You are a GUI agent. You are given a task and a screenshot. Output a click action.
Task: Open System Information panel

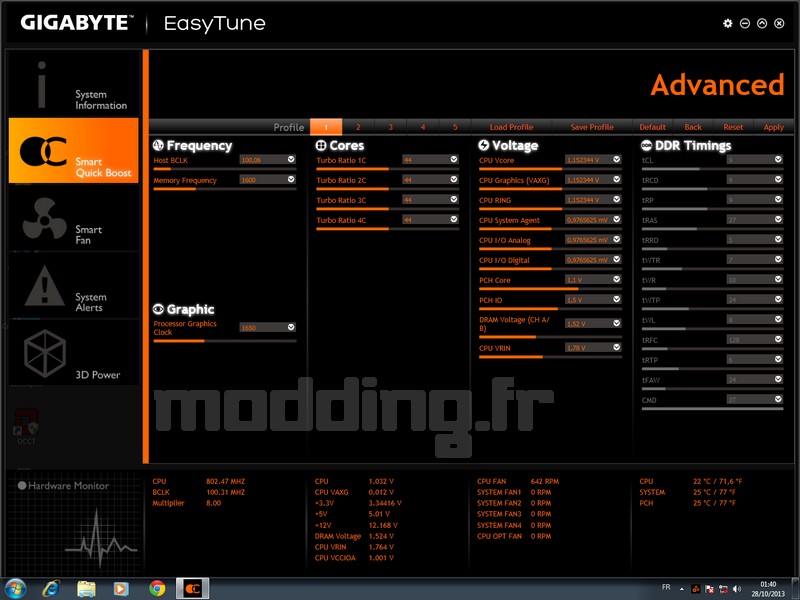click(73, 84)
